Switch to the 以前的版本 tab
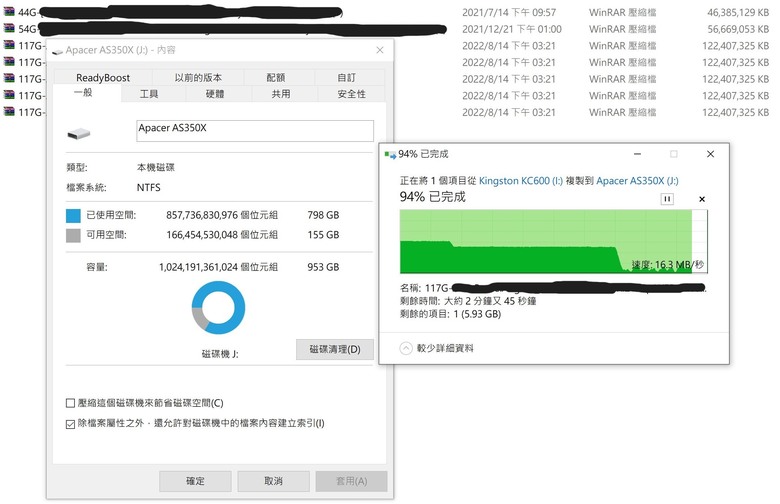This screenshot has height=504, width=780. (x=198, y=78)
